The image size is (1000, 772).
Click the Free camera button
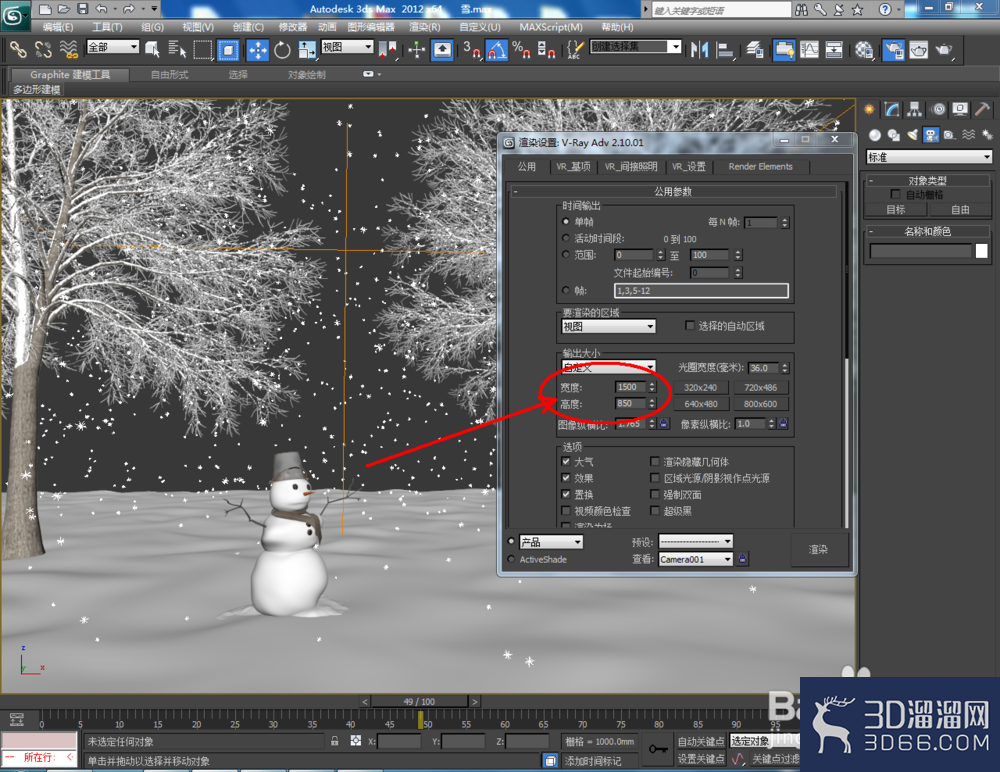point(960,209)
